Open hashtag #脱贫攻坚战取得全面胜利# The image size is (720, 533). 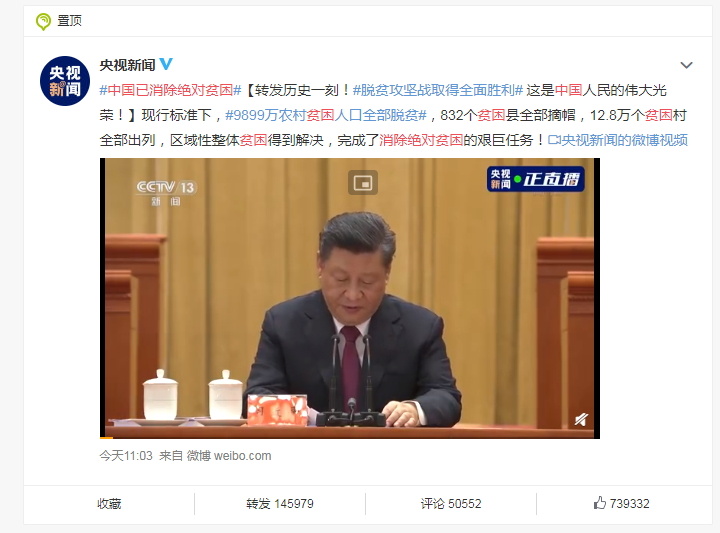point(438,90)
